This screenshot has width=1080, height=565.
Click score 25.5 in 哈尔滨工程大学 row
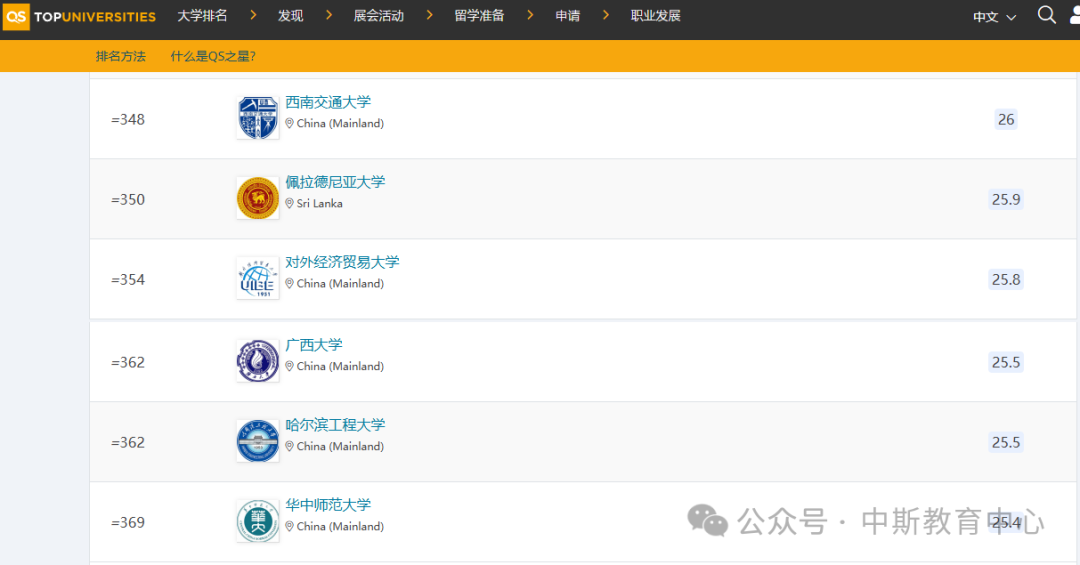tap(1006, 442)
